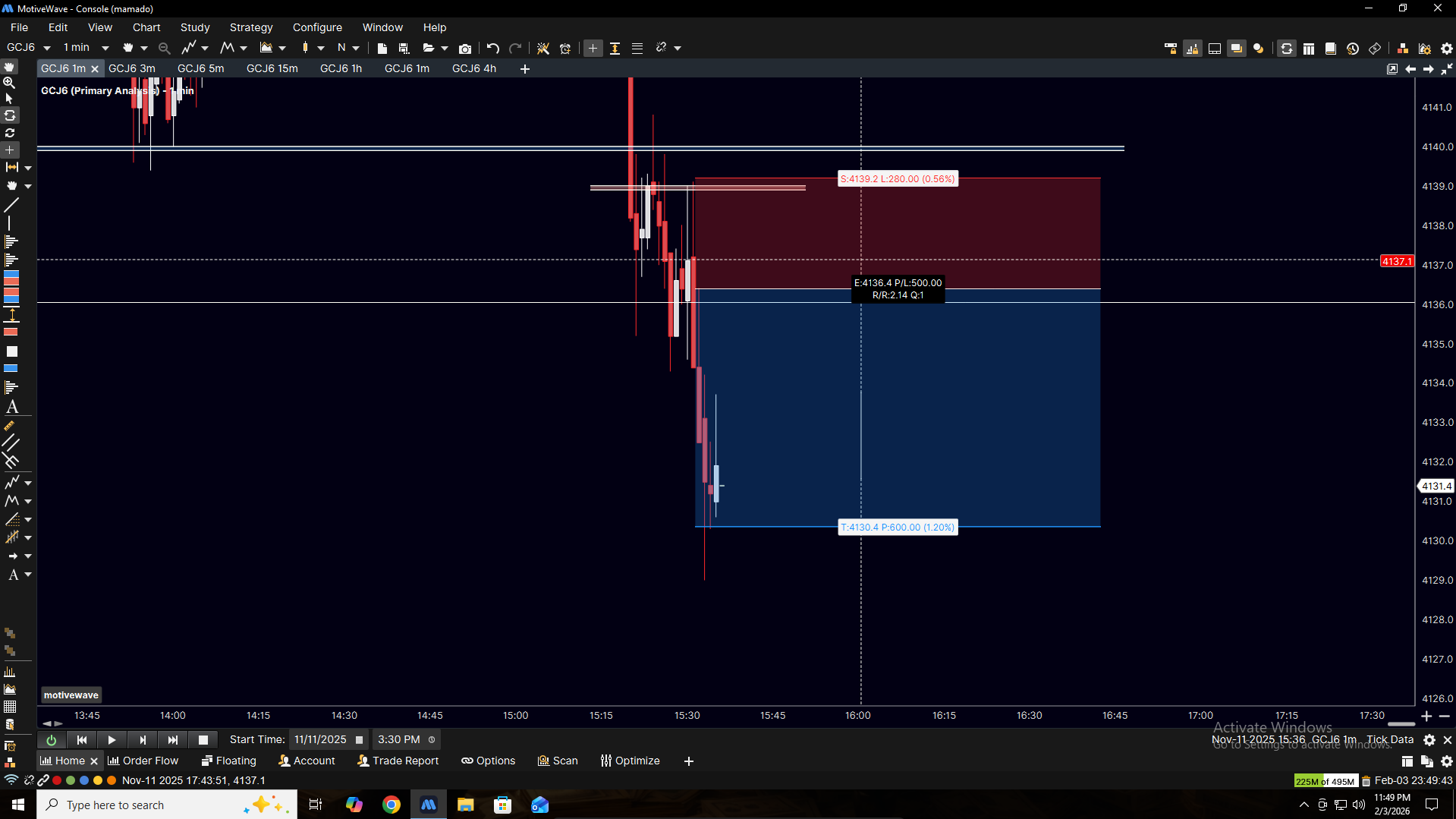Click the zoom out magnifier icon
Screen dimensions: 1456x819
tap(164, 48)
